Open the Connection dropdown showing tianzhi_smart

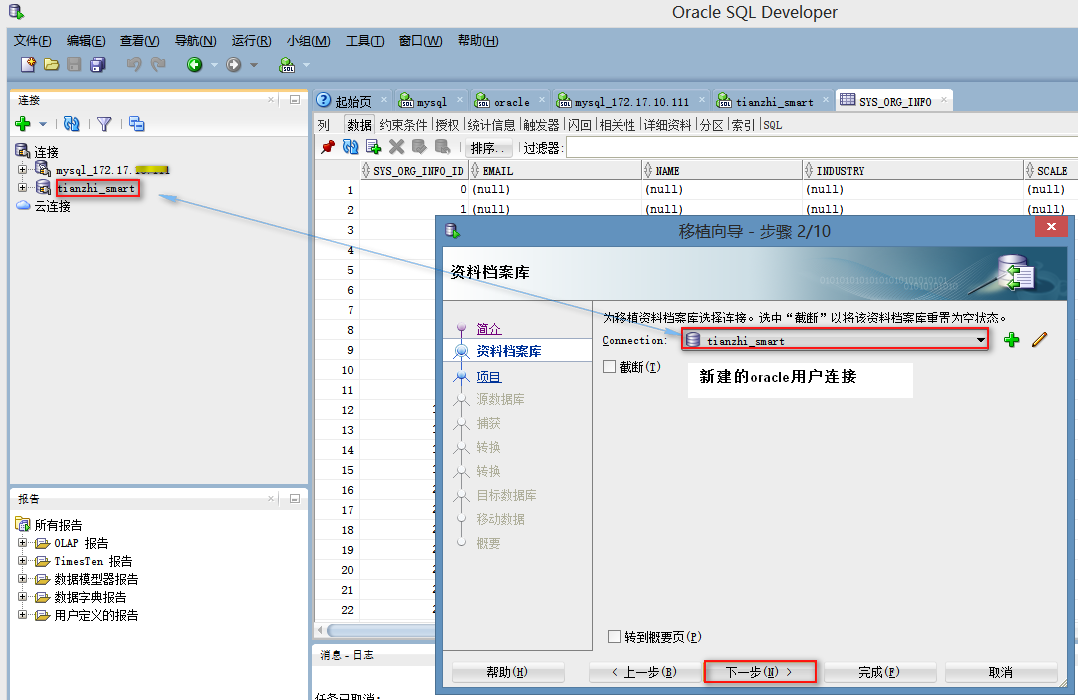click(979, 339)
